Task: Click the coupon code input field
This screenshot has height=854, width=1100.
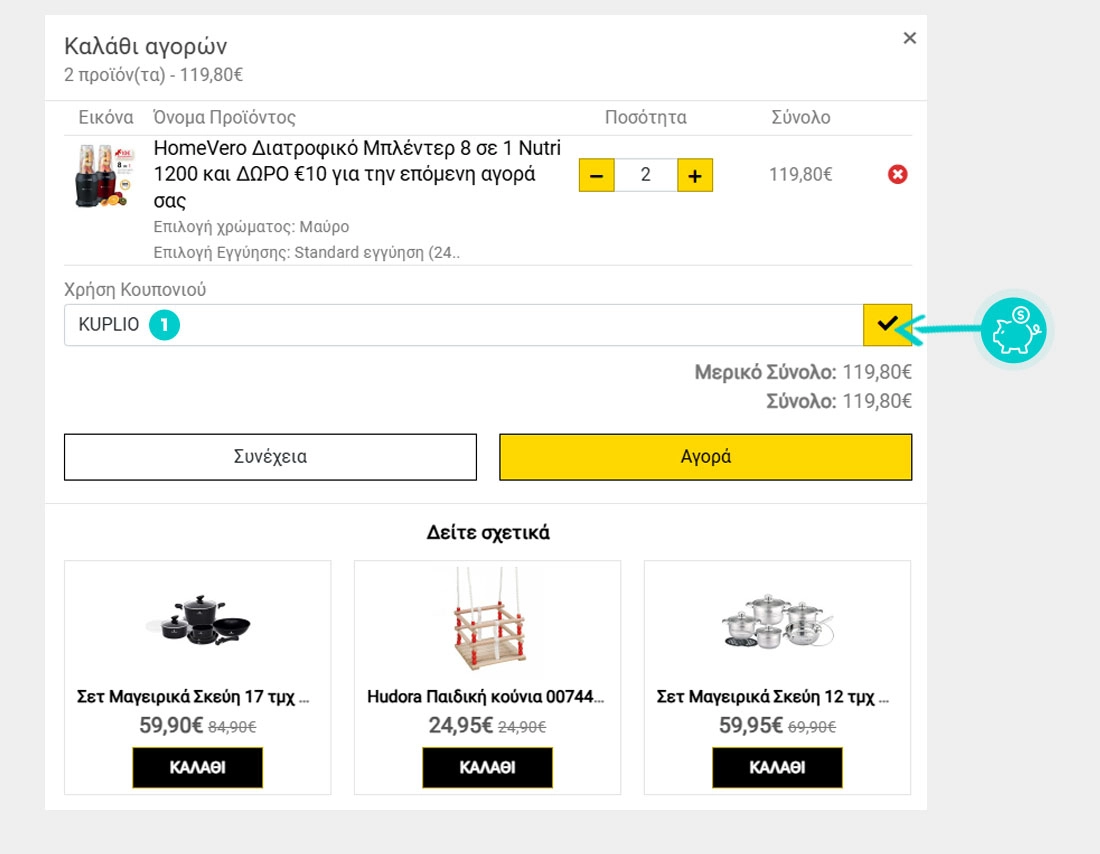Action: coord(500,325)
